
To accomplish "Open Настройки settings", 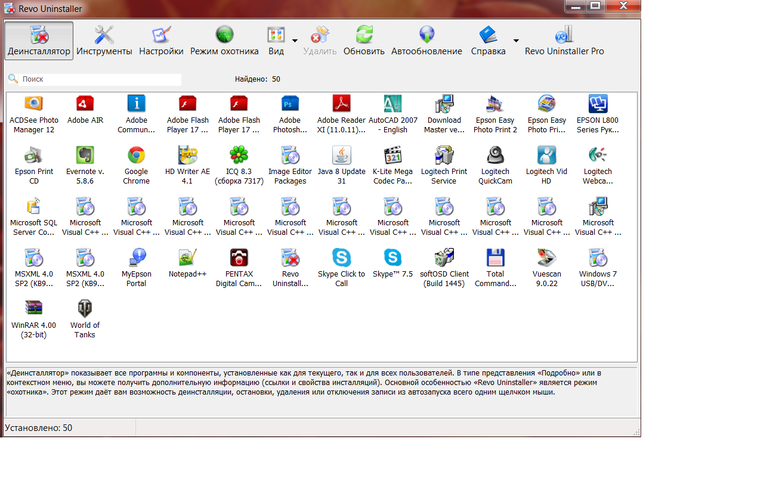I will coord(161,41).
